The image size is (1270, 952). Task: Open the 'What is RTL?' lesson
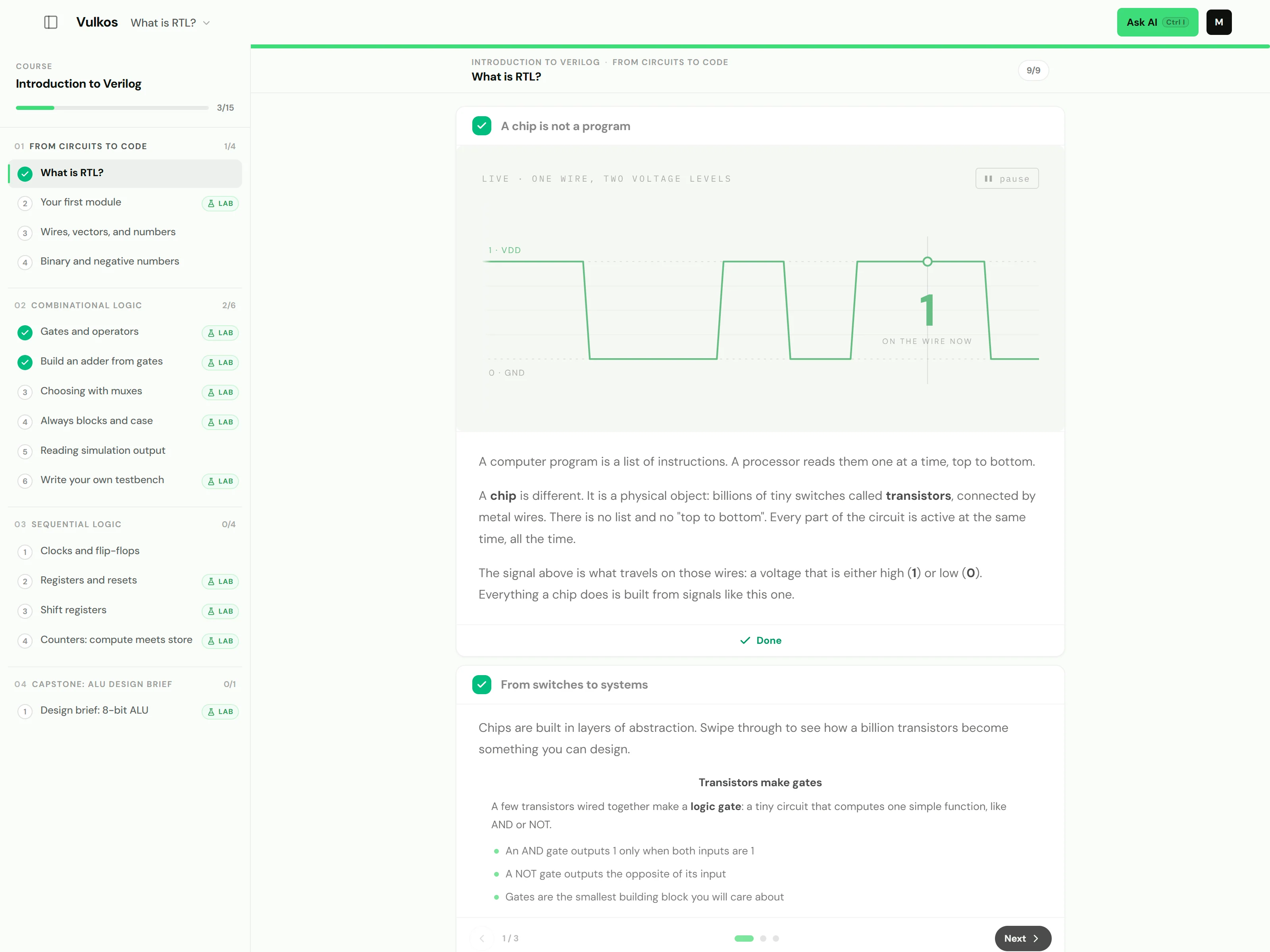point(125,173)
